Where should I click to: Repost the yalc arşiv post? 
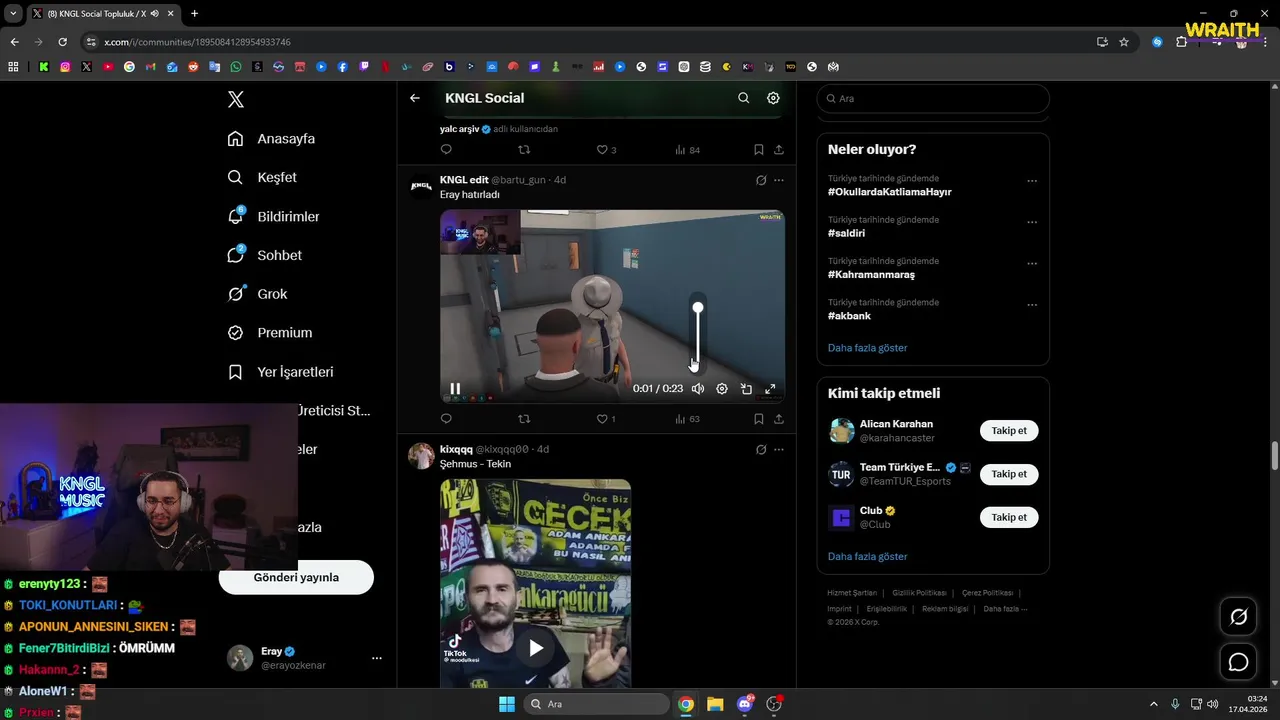tap(524, 150)
